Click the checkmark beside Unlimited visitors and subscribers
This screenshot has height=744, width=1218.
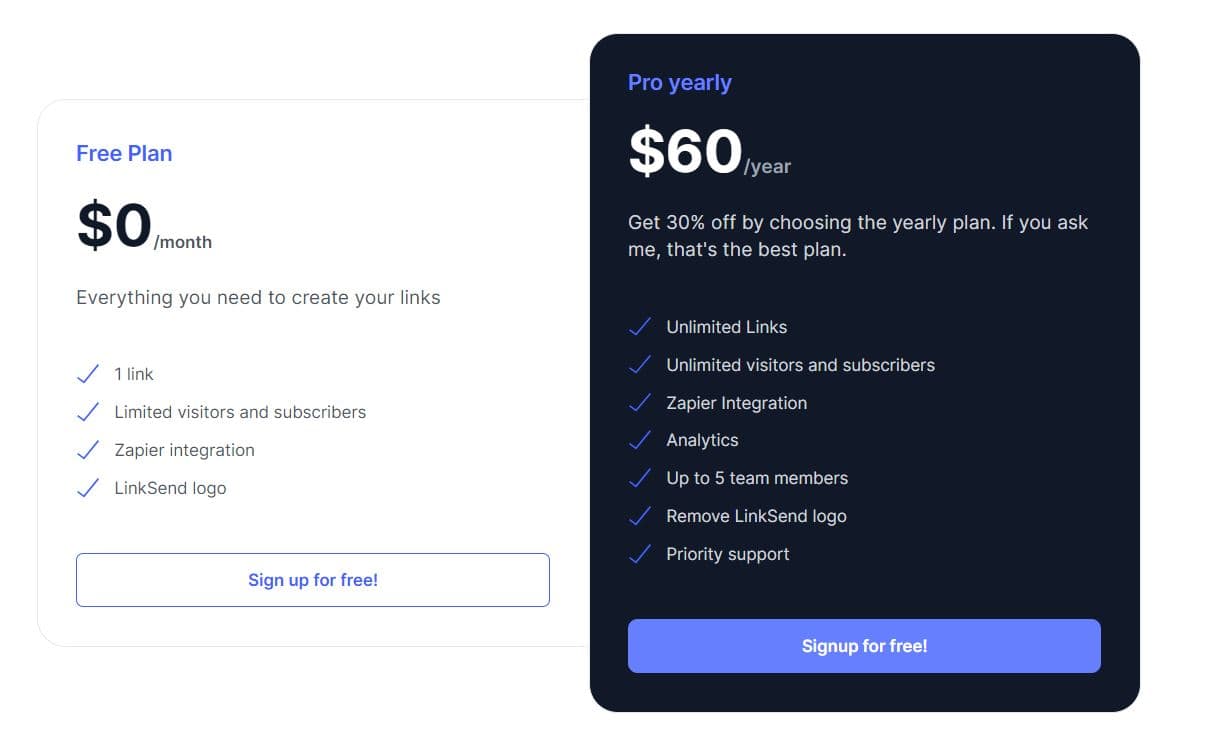point(640,365)
